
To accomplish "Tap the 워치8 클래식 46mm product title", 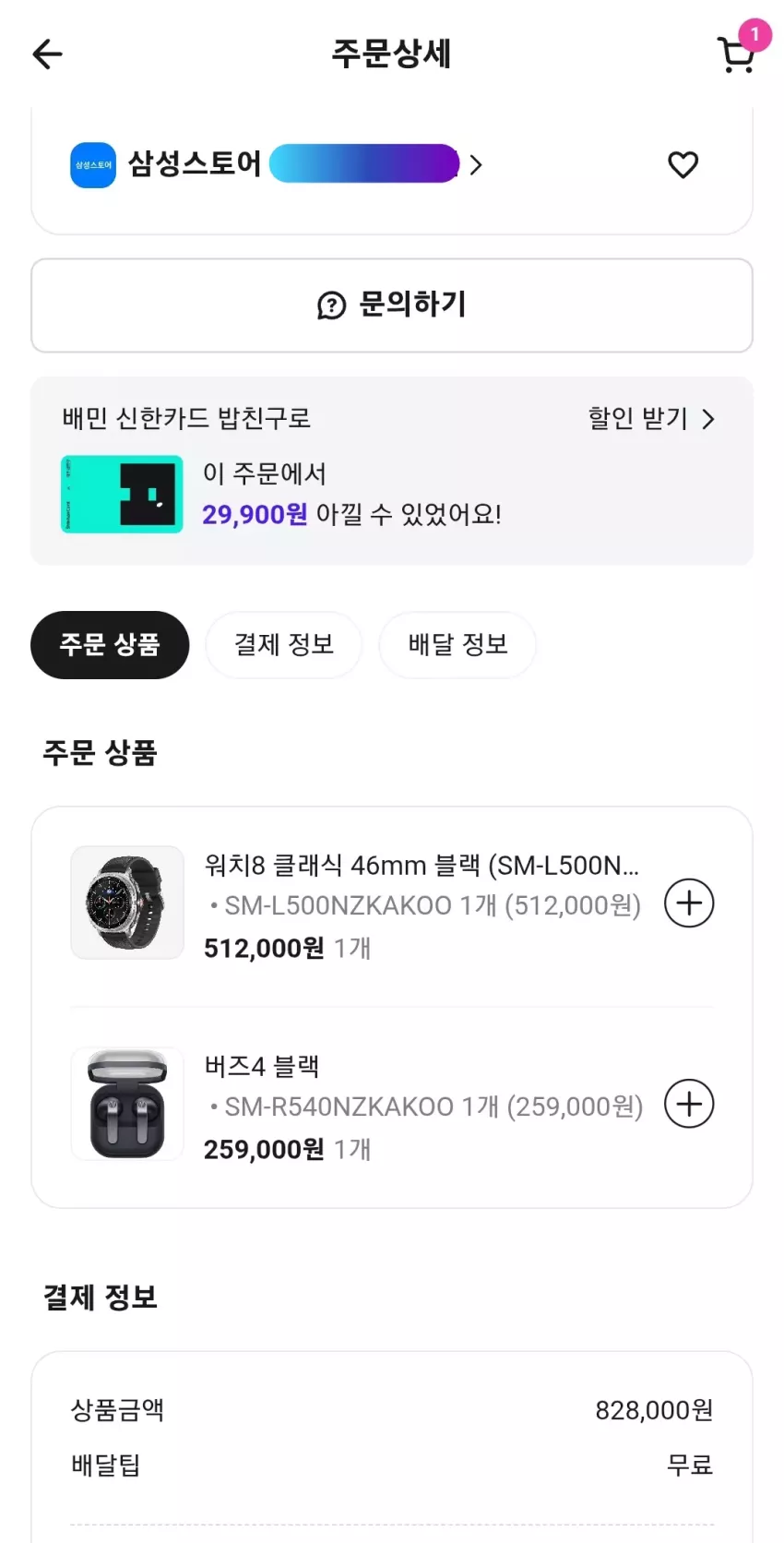I will click(422, 866).
